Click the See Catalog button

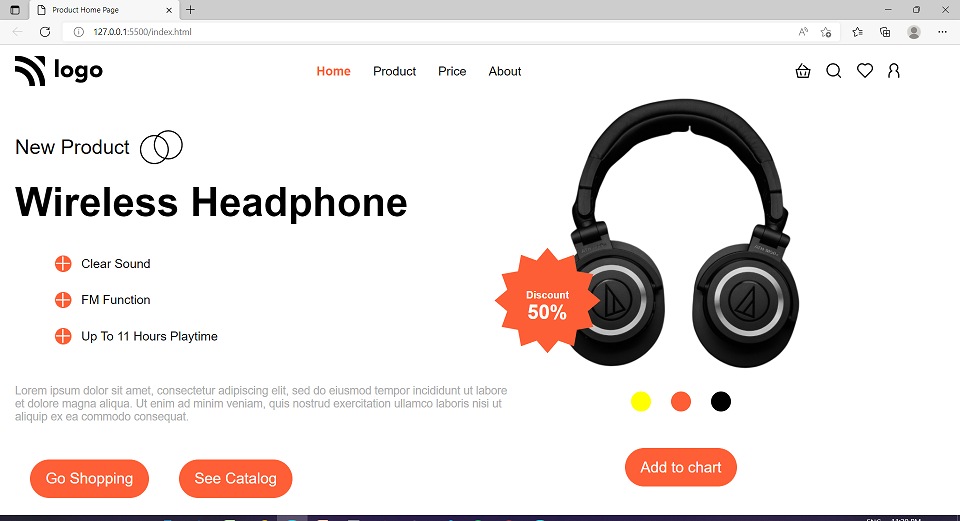coord(236,479)
